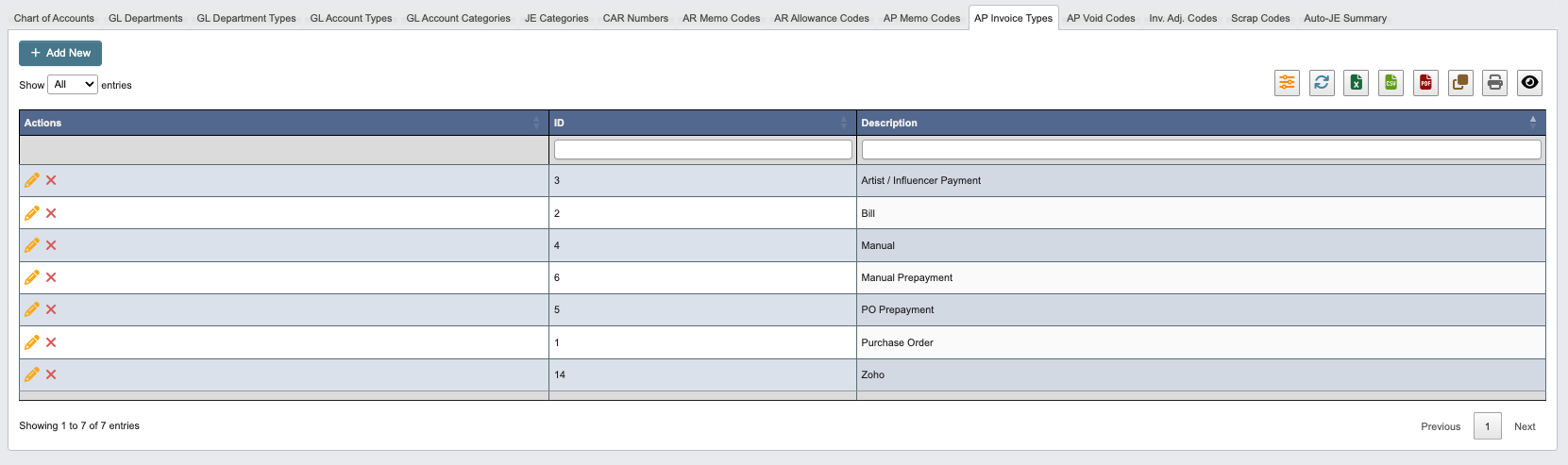This screenshot has width=1568, height=465.
Task: Edit the PO Prepayment row
Action: tap(32, 309)
